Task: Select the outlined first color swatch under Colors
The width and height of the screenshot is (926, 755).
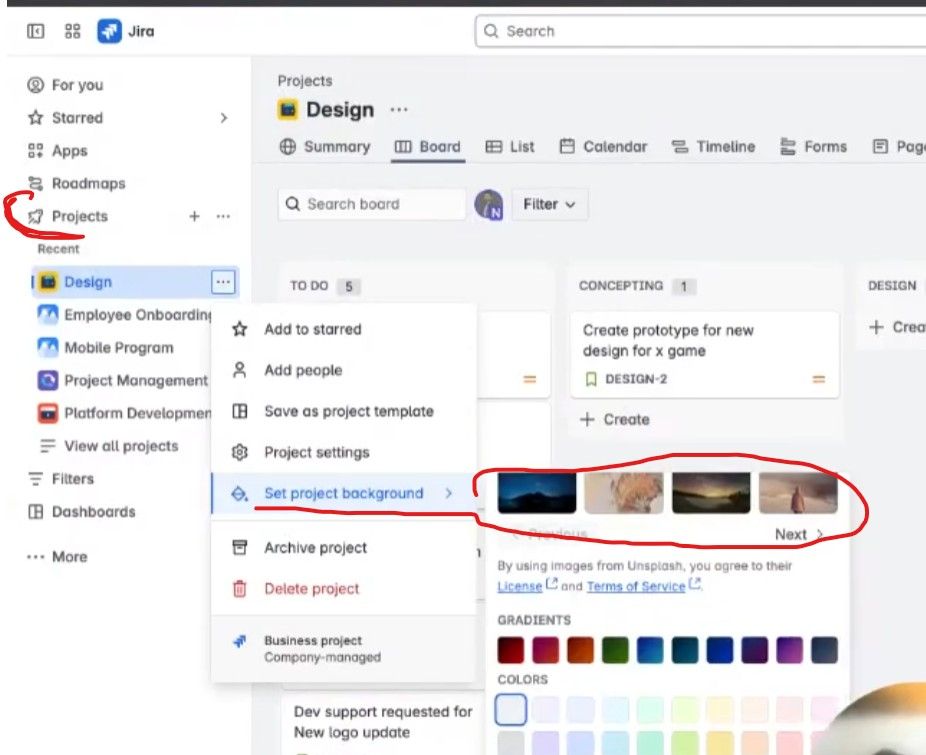Action: tap(511, 710)
